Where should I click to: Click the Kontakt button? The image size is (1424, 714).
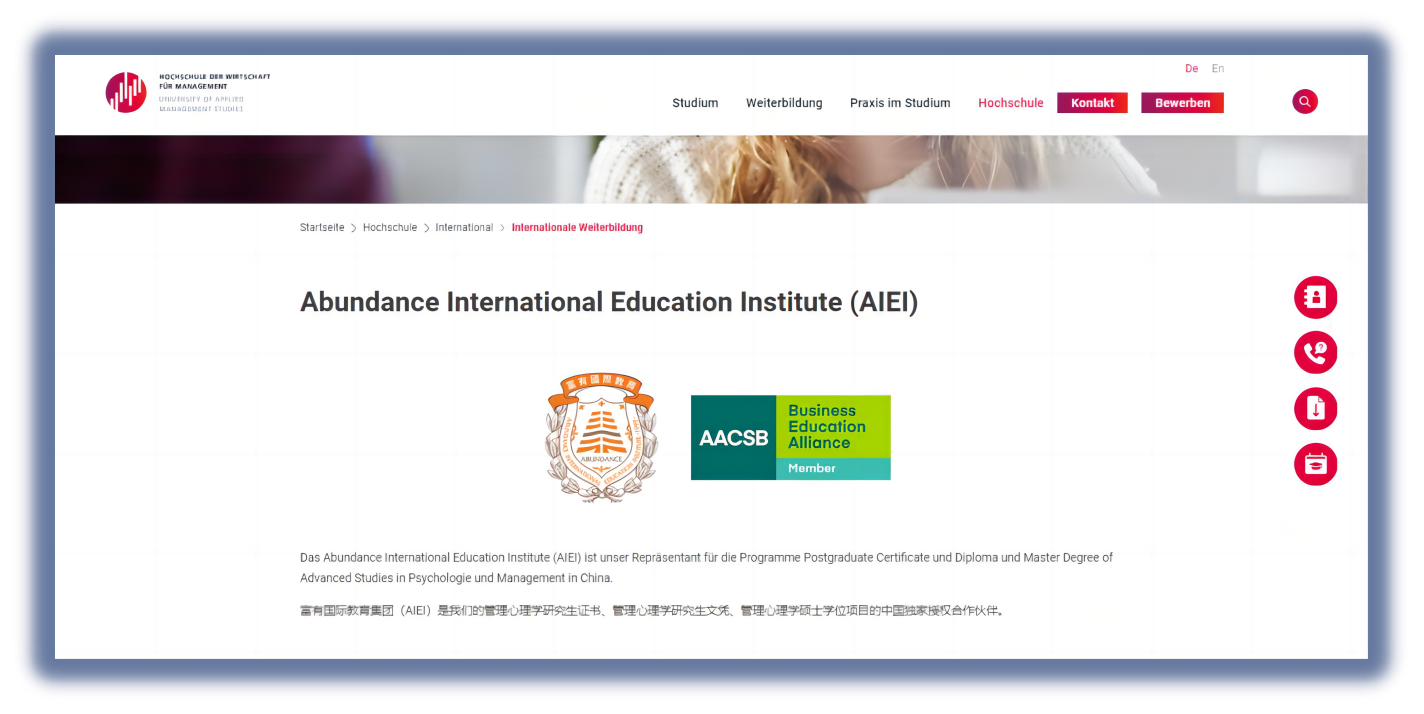point(1092,103)
